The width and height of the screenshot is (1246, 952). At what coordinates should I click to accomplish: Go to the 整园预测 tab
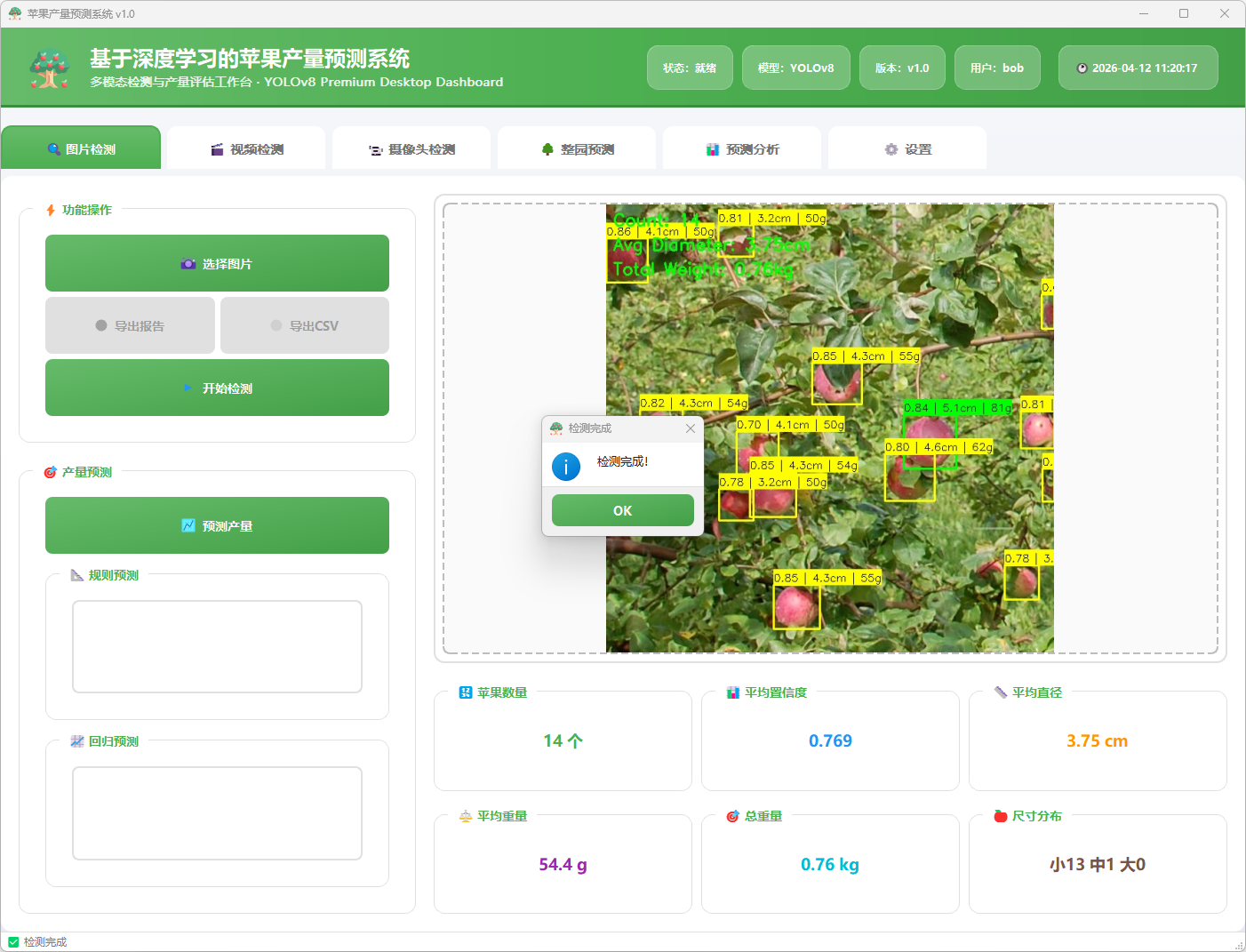tap(577, 149)
